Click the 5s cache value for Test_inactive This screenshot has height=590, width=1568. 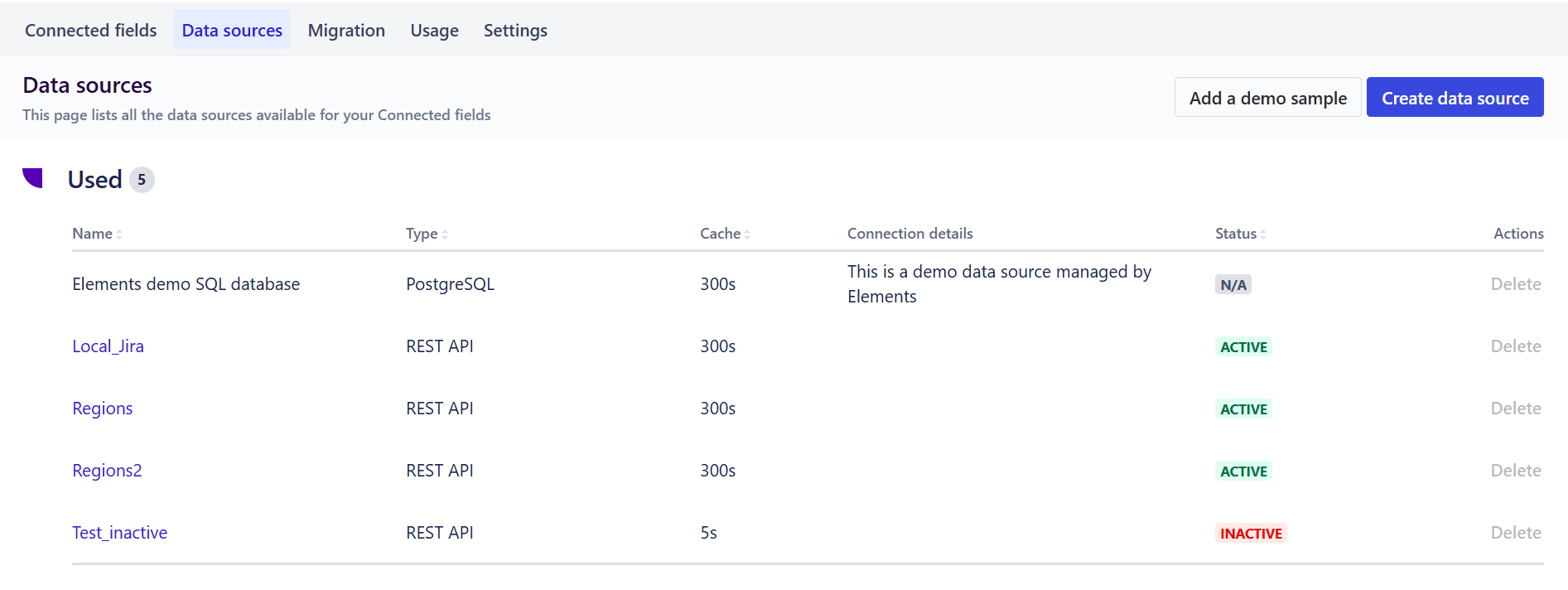[708, 533]
